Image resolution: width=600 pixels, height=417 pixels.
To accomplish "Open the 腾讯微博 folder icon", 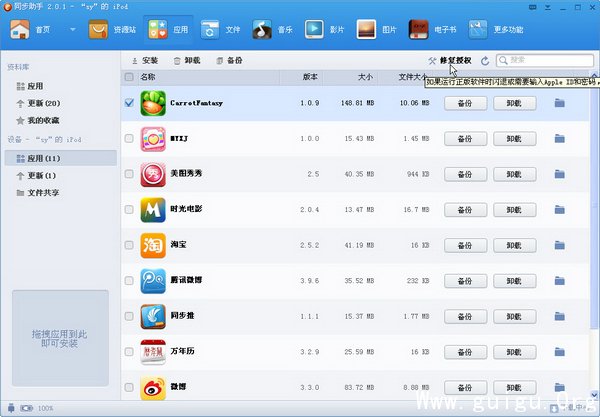I will (x=559, y=281).
